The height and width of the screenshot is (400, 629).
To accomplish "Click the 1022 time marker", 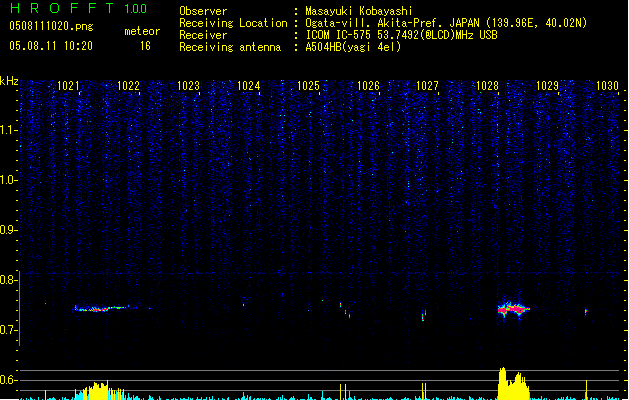I will (128, 85).
